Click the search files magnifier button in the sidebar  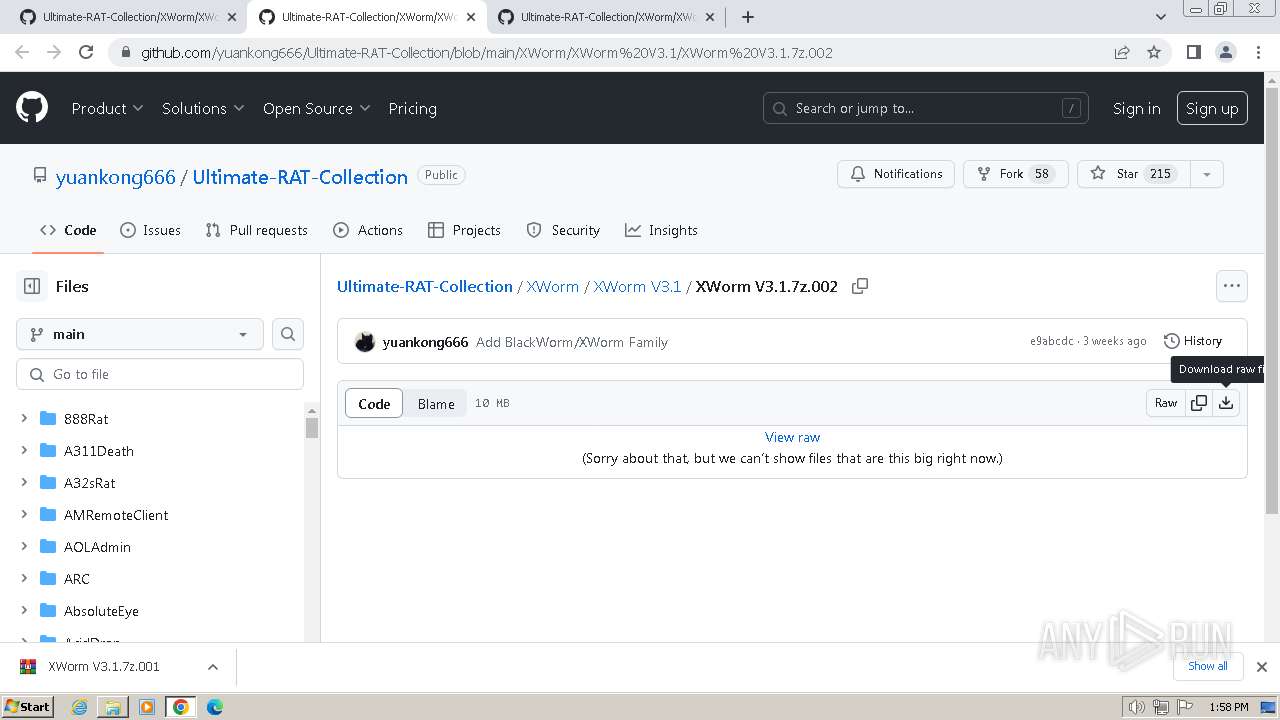point(288,334)
